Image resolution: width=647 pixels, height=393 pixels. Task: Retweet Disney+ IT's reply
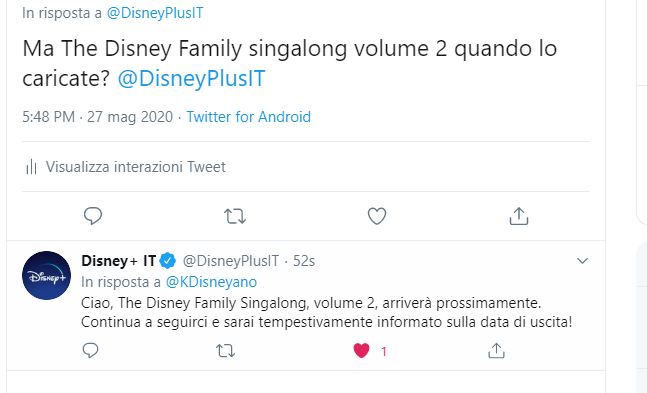click(x=225, y=351)
